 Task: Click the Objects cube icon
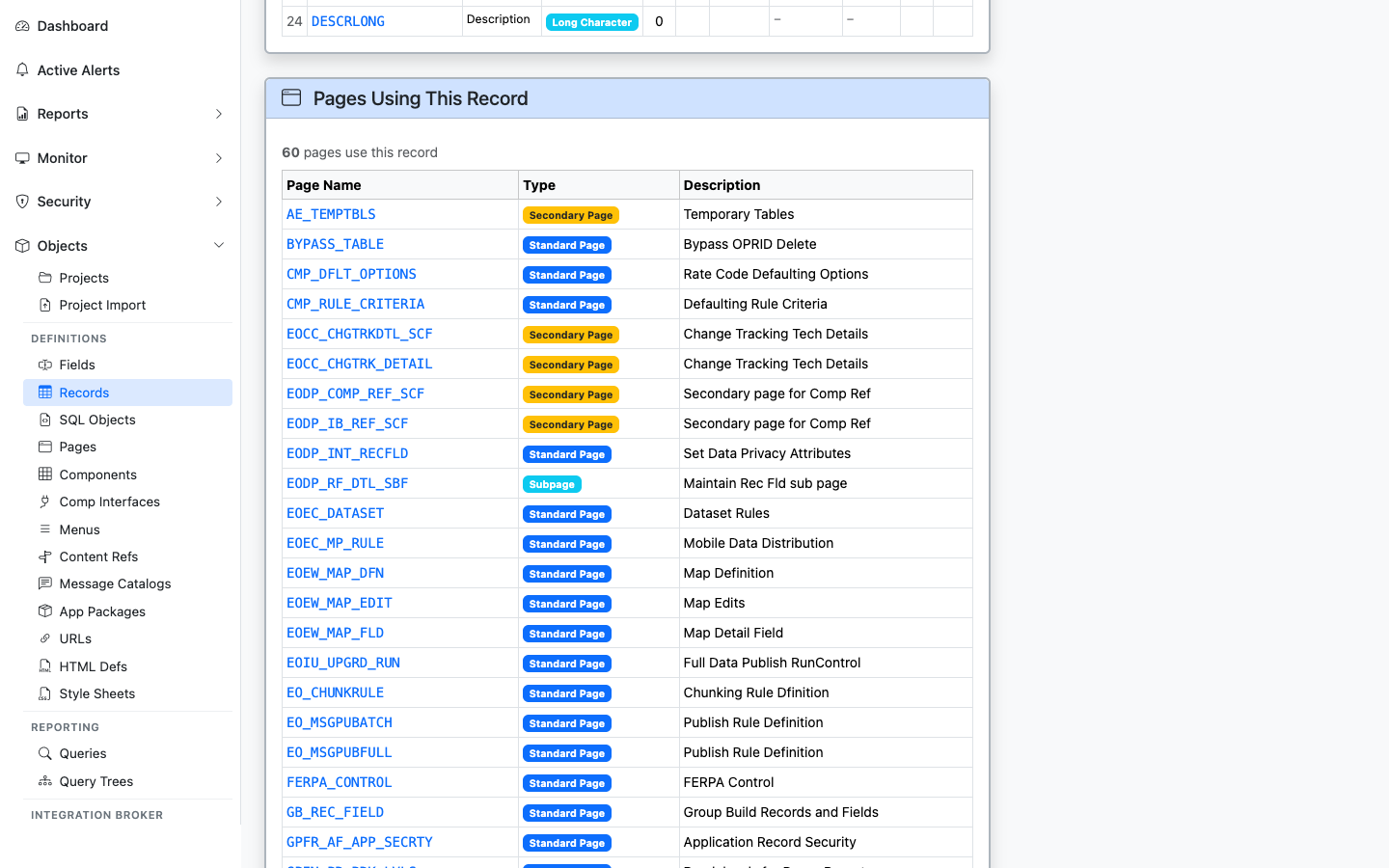pos(22,246)
